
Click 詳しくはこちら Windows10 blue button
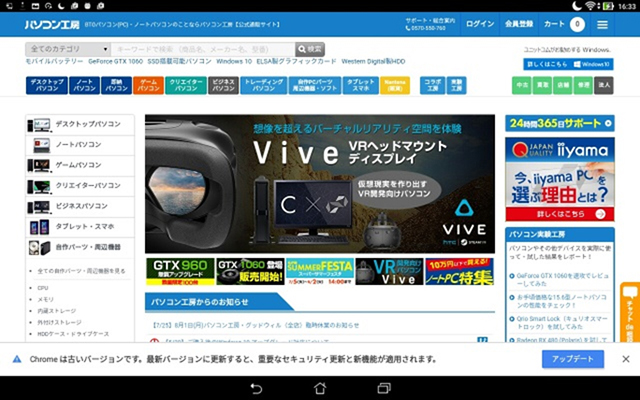pos(568,64)
